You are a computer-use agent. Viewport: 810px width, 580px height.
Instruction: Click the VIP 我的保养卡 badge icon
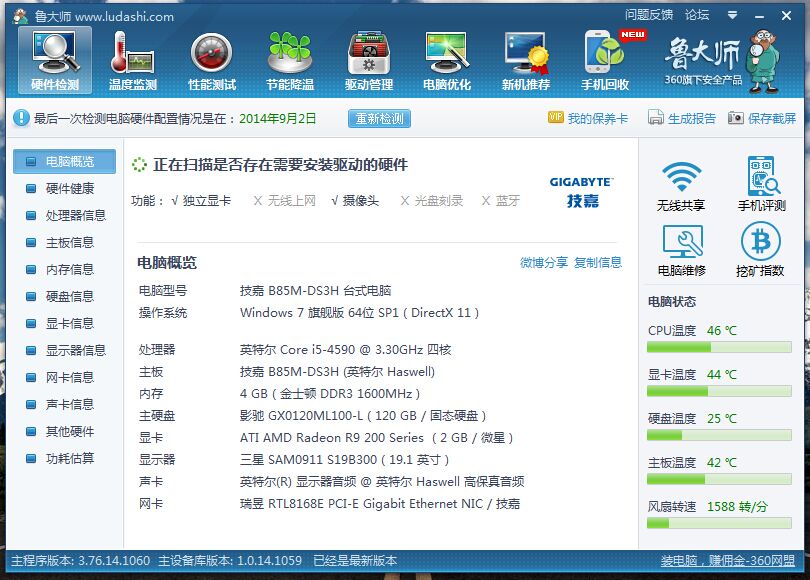556,118
